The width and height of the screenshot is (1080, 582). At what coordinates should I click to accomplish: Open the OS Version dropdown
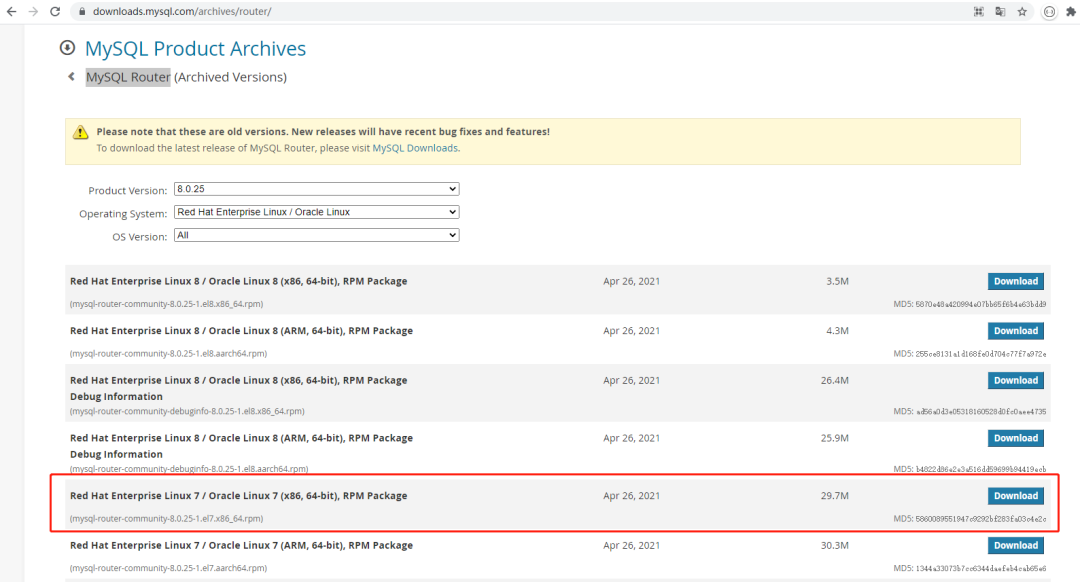pyautogui.click(x=316, y=235)
